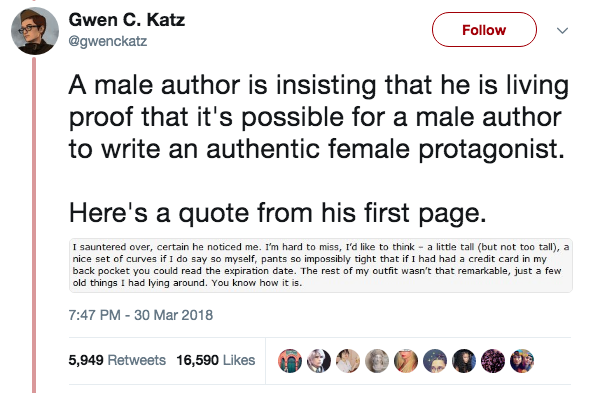Screen dimensions: 593x393
Task: Click the tweet text about the male author
Action: (319, 117)
